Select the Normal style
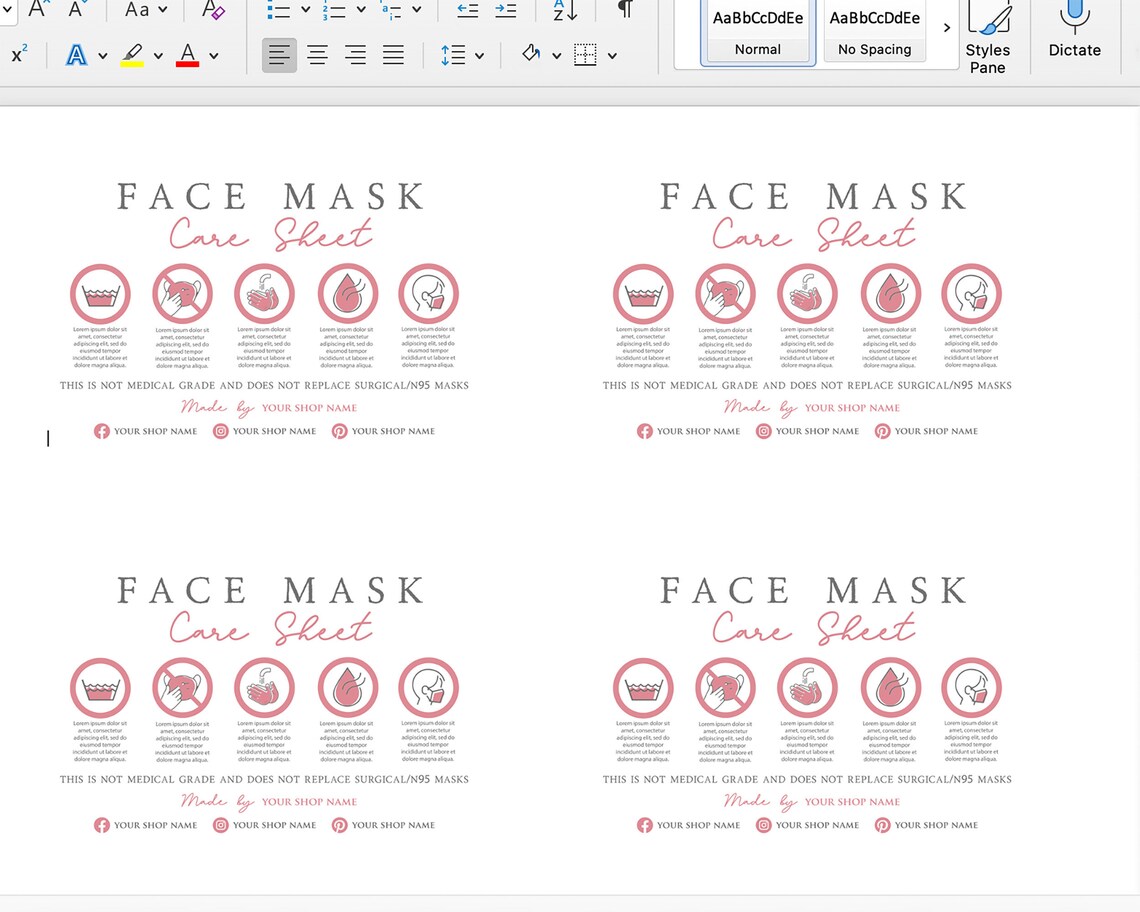The image size is (1140, 912). point(757,30)
